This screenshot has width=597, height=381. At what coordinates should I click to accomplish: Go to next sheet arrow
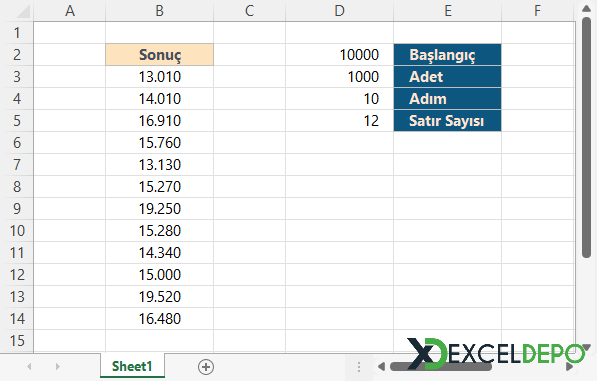point(57,367)
